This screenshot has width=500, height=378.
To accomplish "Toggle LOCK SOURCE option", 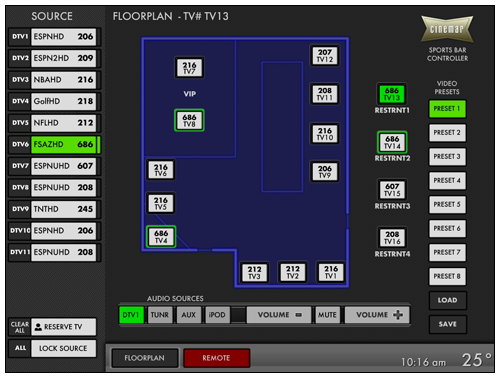I will [x=63, y=348].
